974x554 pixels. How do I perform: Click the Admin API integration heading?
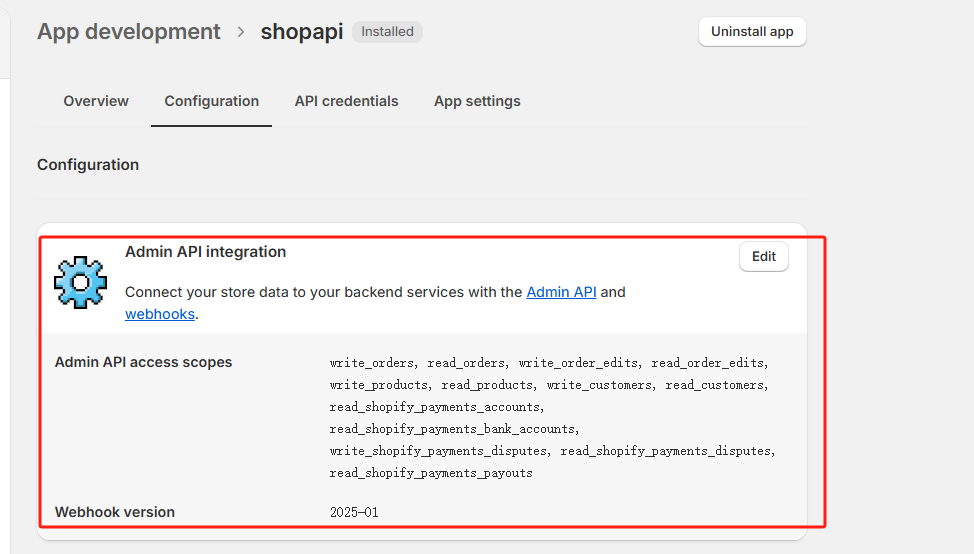[x=205, y=252]
